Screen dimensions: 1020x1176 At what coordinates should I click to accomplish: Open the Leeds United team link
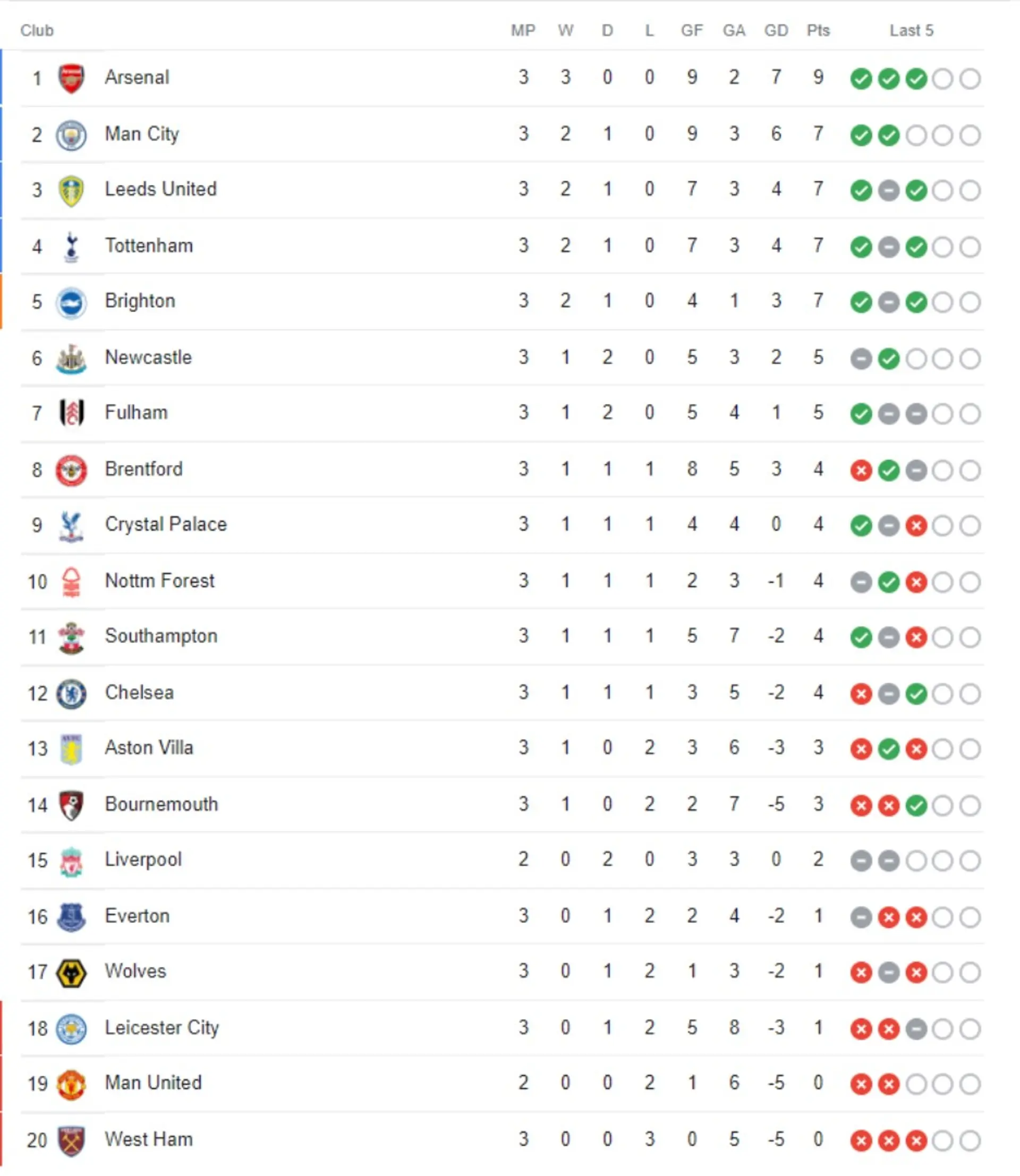tap(160, 189)
